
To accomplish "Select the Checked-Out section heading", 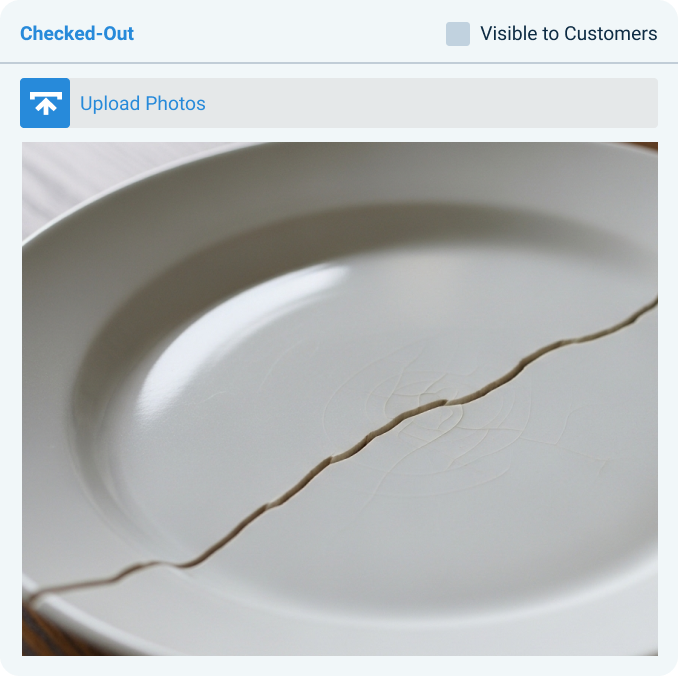I will (77, 33).
